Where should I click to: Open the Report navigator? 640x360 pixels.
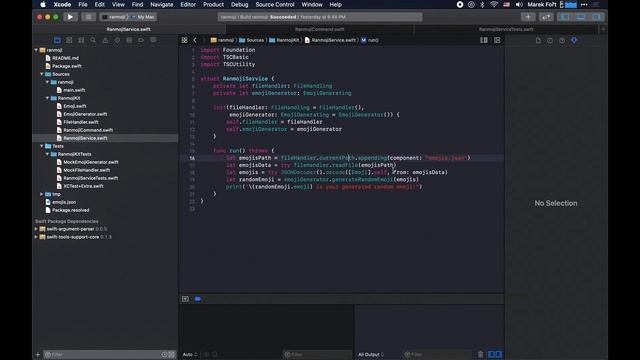153,40
